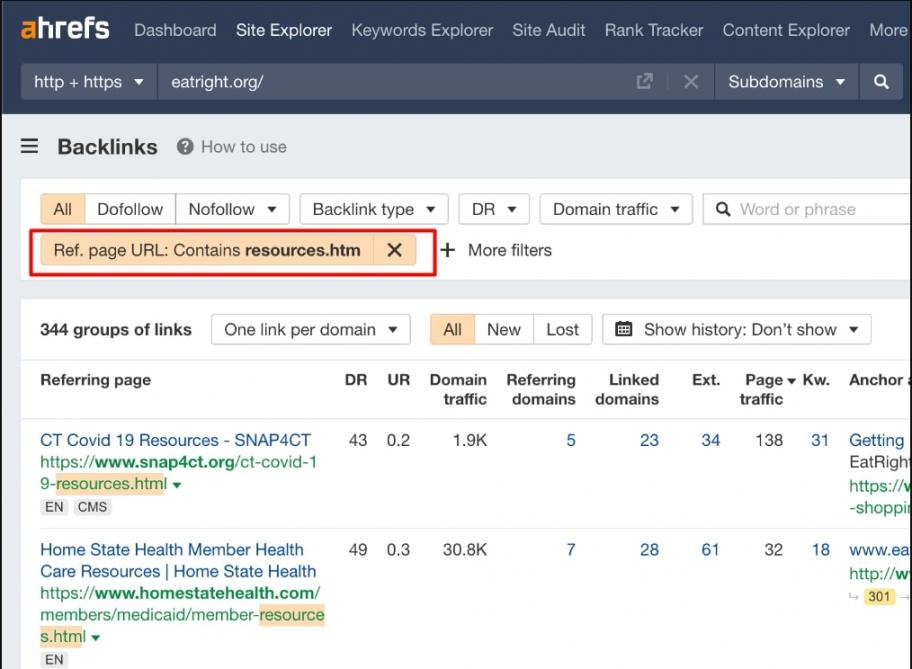
Task: Click the Word or phrase search field
Action: 807,209
